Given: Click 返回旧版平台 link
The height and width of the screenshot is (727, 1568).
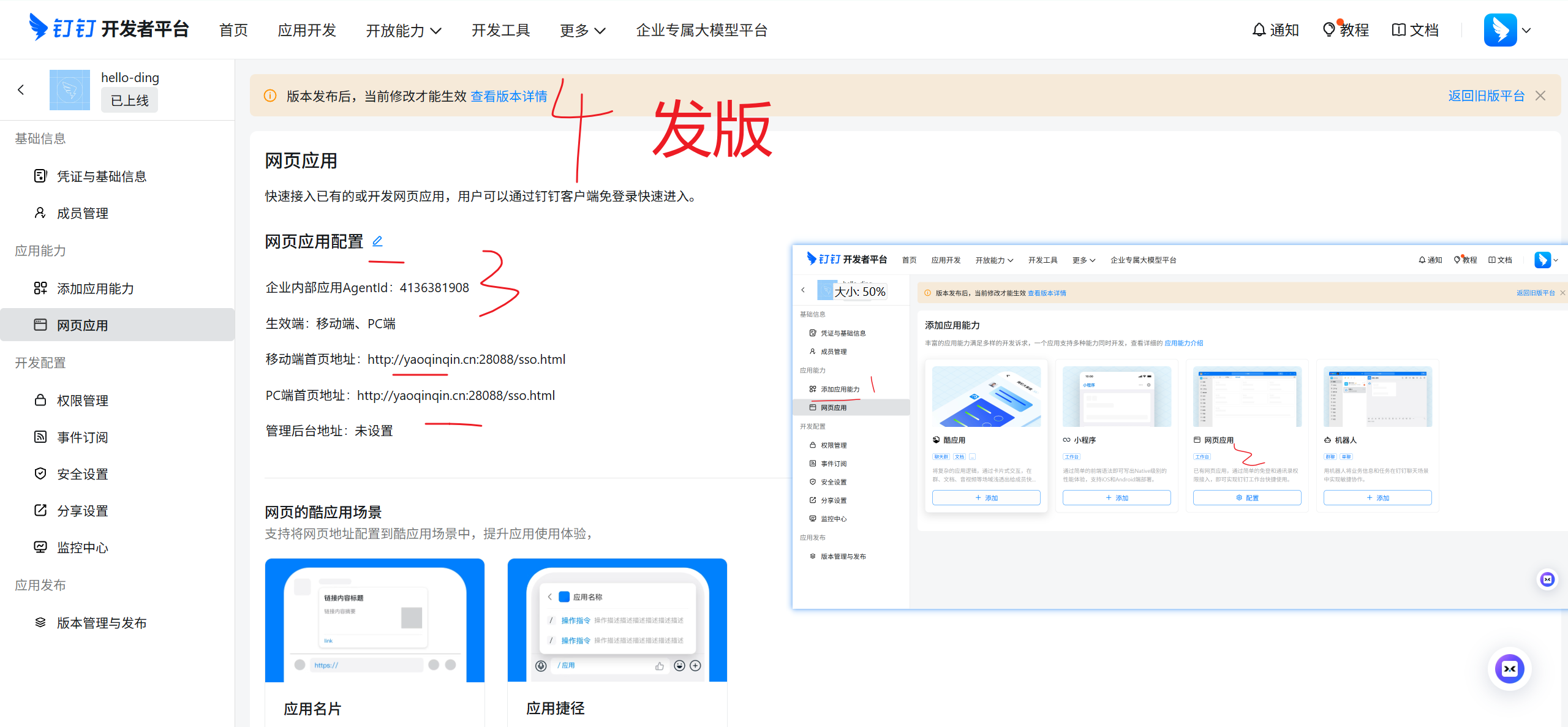Looking at the screenshot, I should click(x=1486, y=96).
